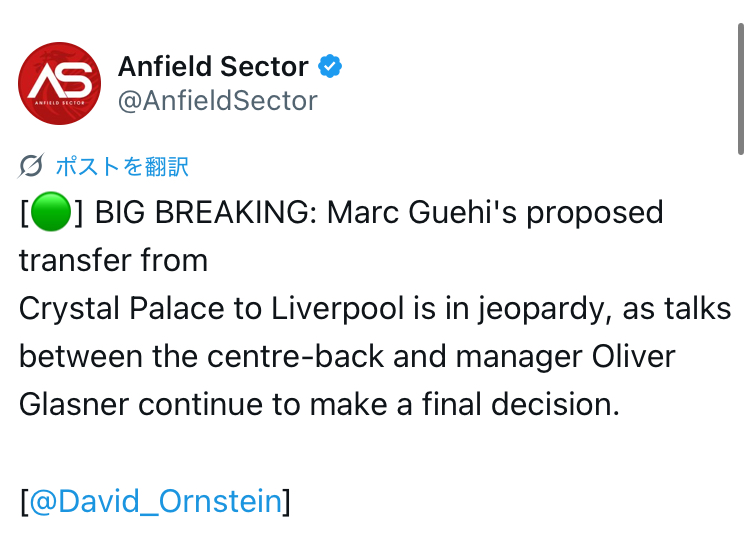Click the green circle emoji in the post
Image resolution: width=750 pixels, height=548 pixels.
click(51, 212)
